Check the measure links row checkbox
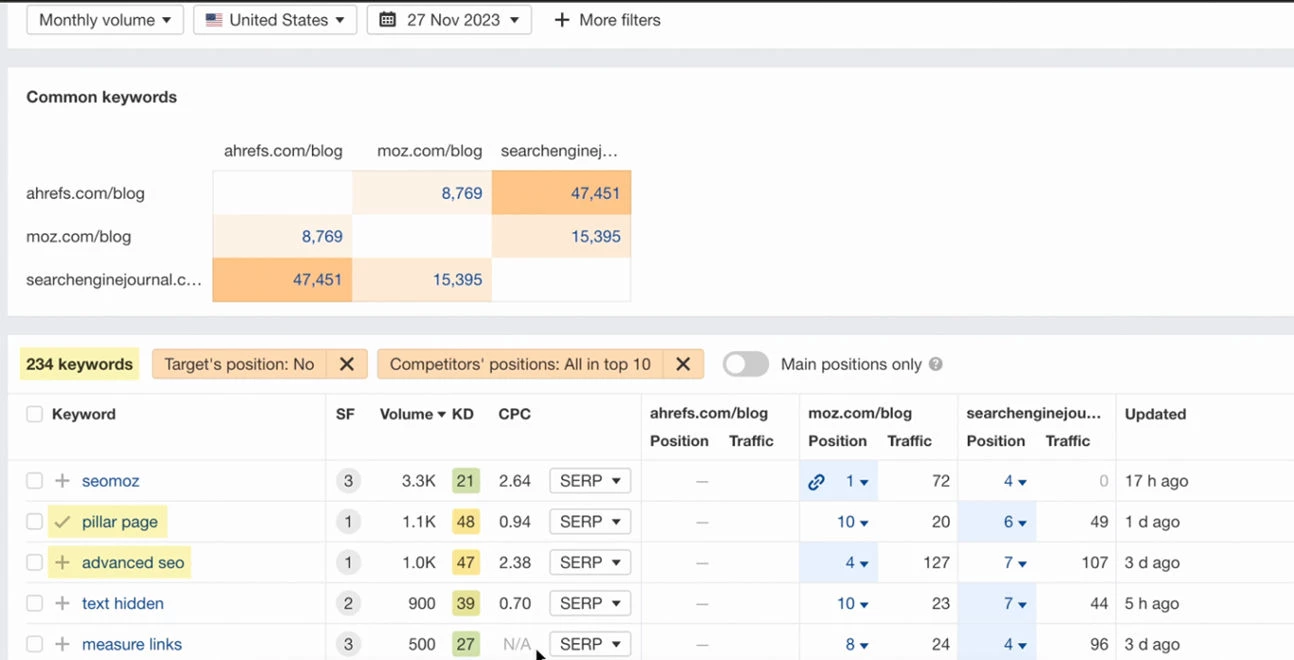This screenshot has width=1294, height=660. pyautogui.click(x=34, y=645)
